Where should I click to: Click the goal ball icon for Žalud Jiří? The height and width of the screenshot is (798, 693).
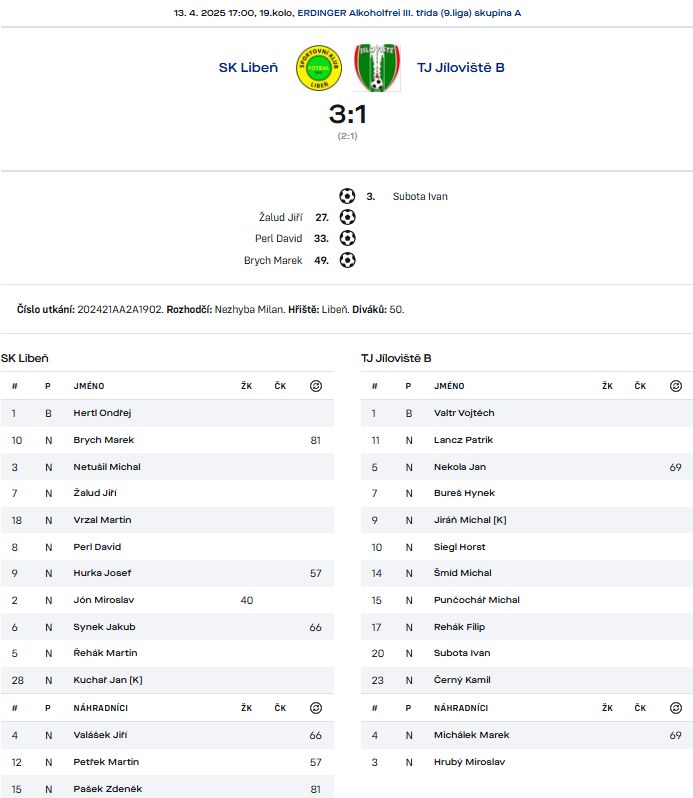pos(348,217)
